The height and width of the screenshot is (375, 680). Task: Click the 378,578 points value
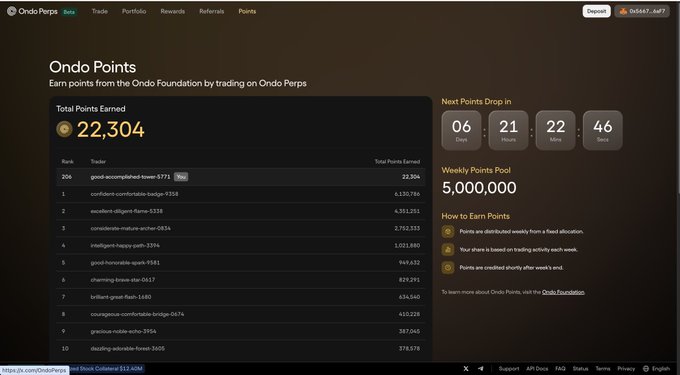(409, 348)
